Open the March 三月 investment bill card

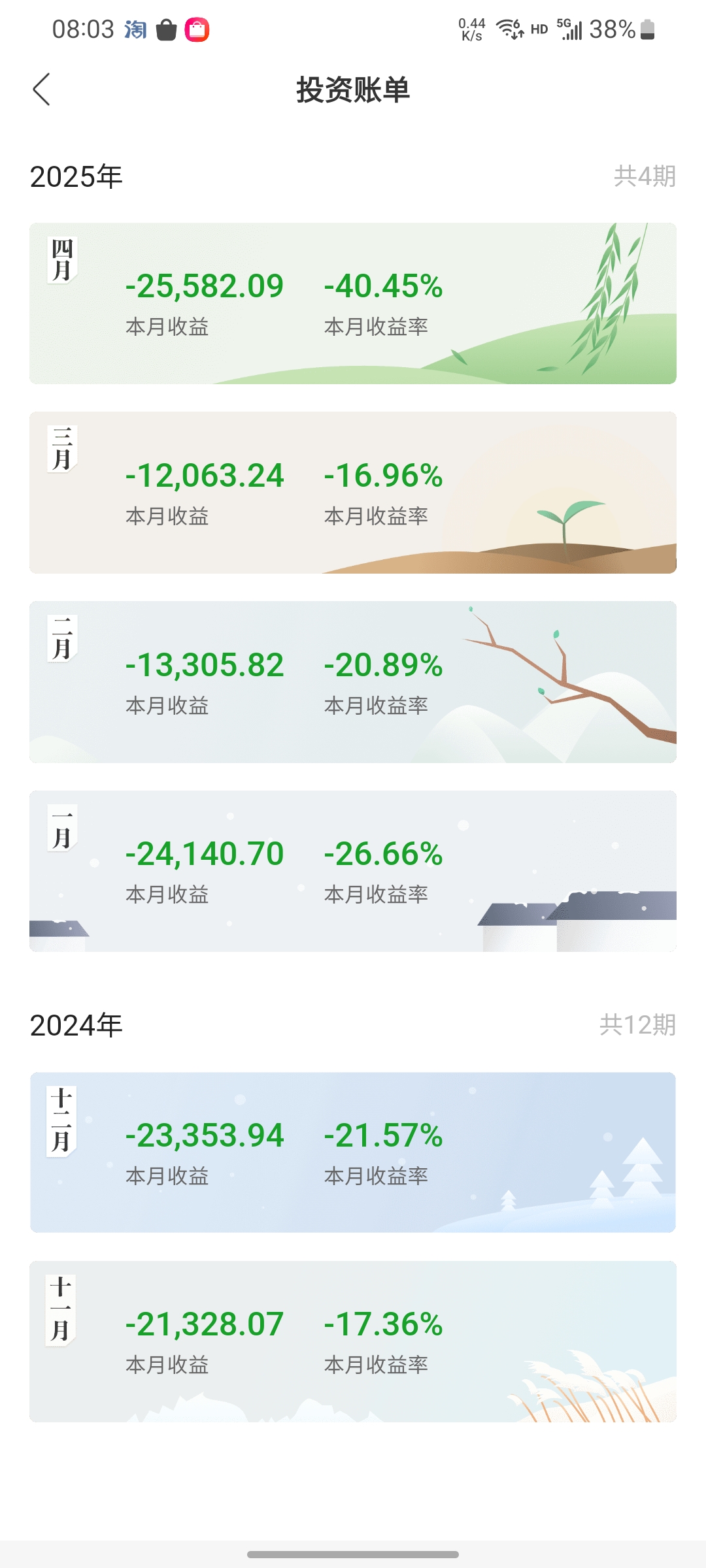(x=353, y=493)
